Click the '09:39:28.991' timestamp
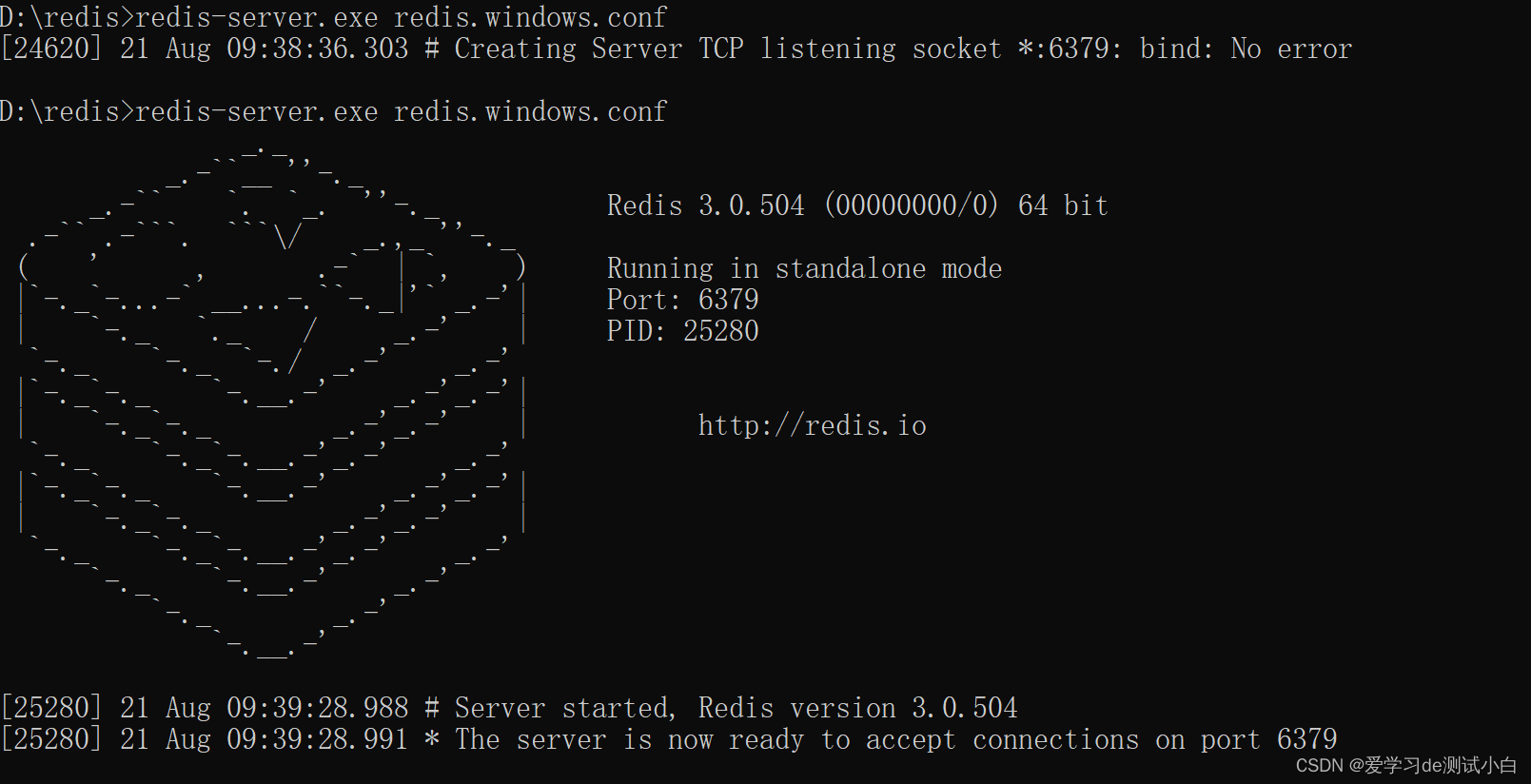The height and width of the screenshot is (784, 1531). click(317, 739)
